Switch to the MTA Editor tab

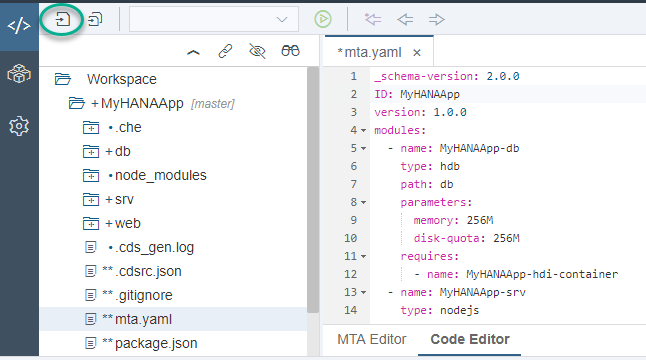click(372, 339)
